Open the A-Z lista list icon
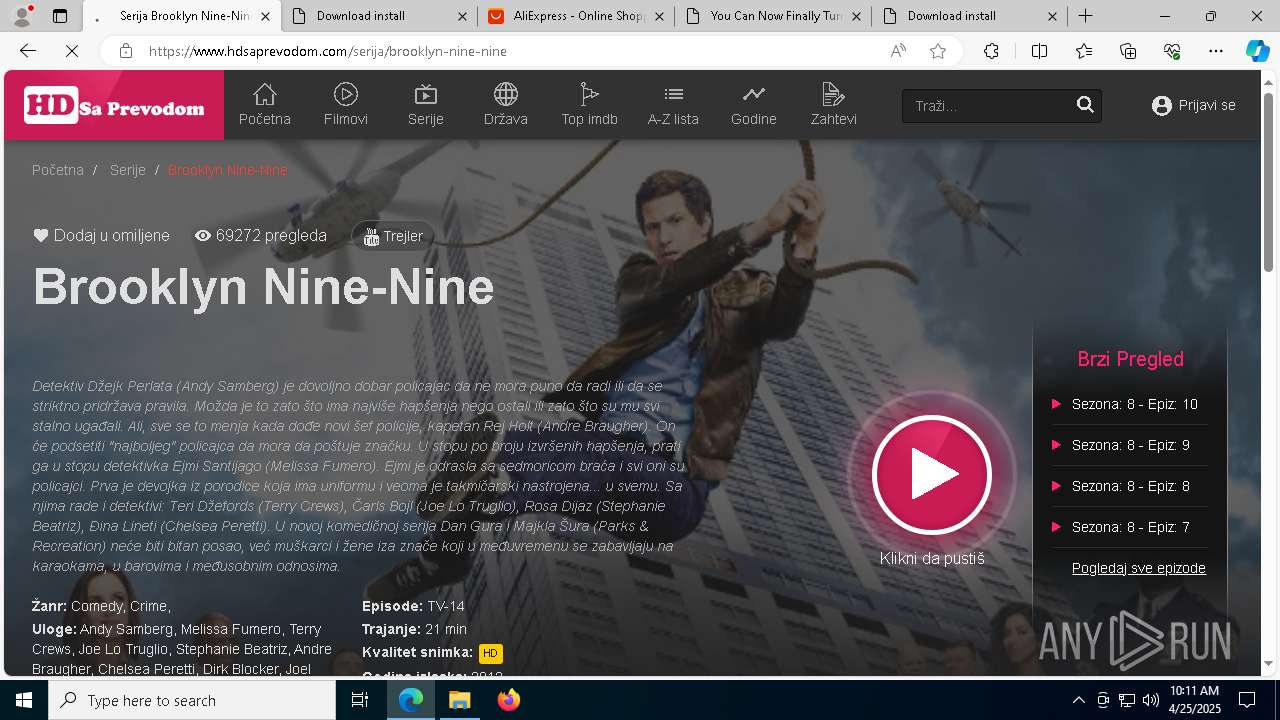This screenshot has width=1280, height=720. click(673, 105)
